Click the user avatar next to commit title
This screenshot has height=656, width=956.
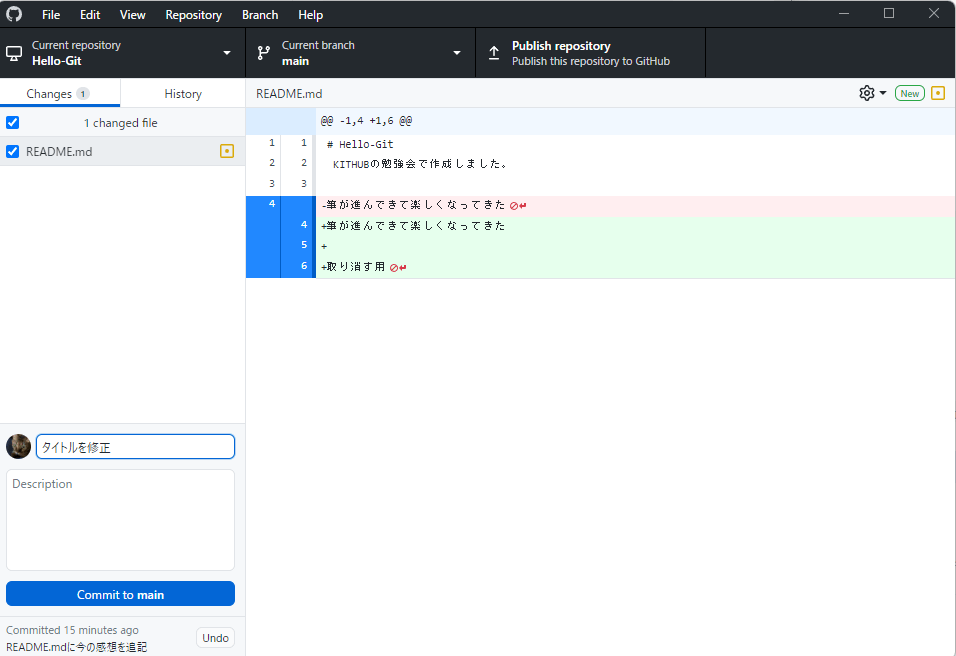[18, 446]
